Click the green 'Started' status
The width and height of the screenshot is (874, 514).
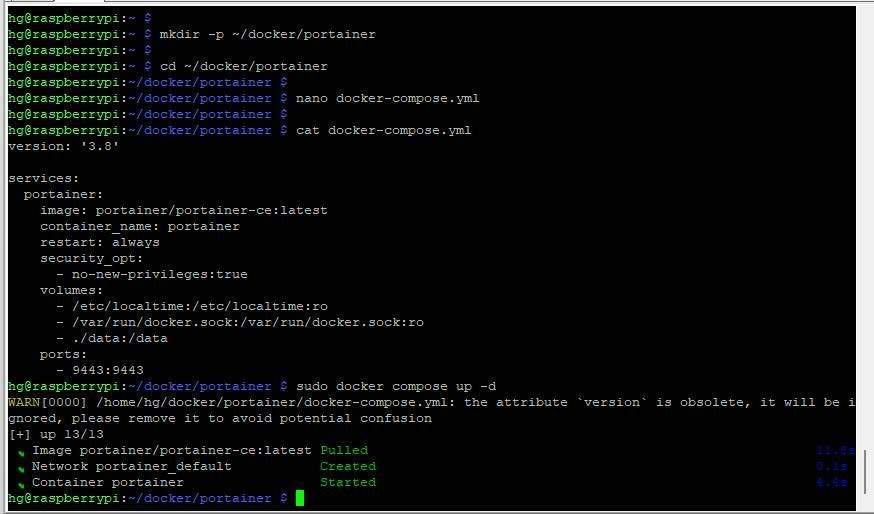(x=348, y=482)
